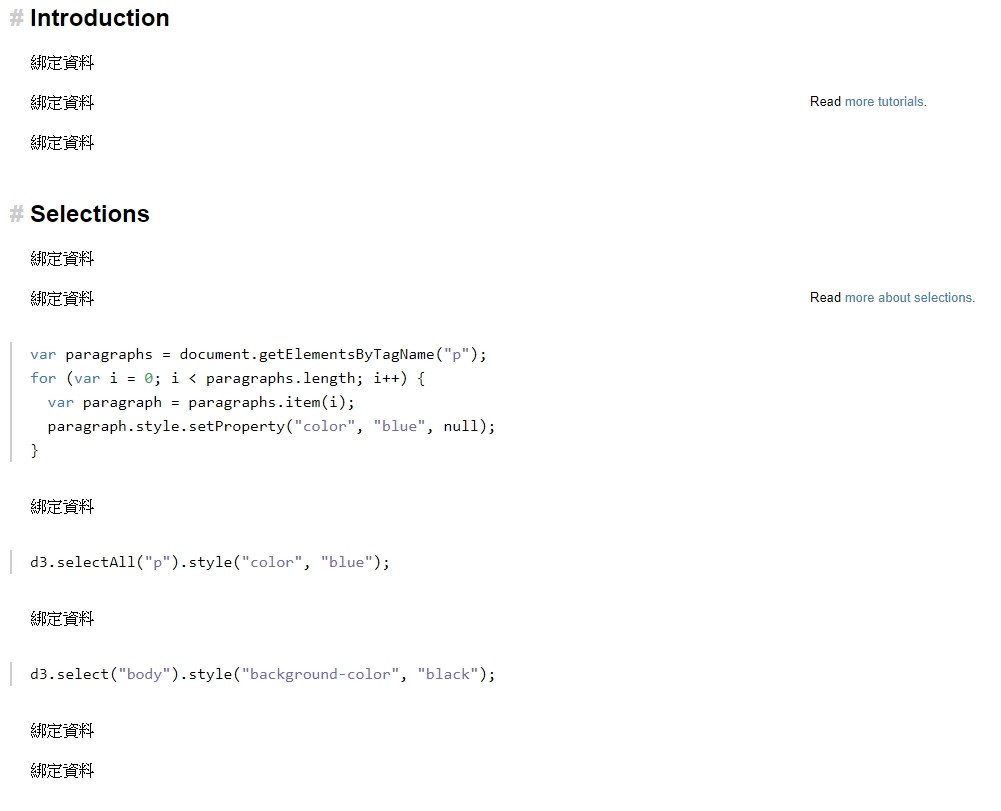Click the getElementsByTagName code line
This screenshot has height=811, width=1001.
[x=258, y=354]
